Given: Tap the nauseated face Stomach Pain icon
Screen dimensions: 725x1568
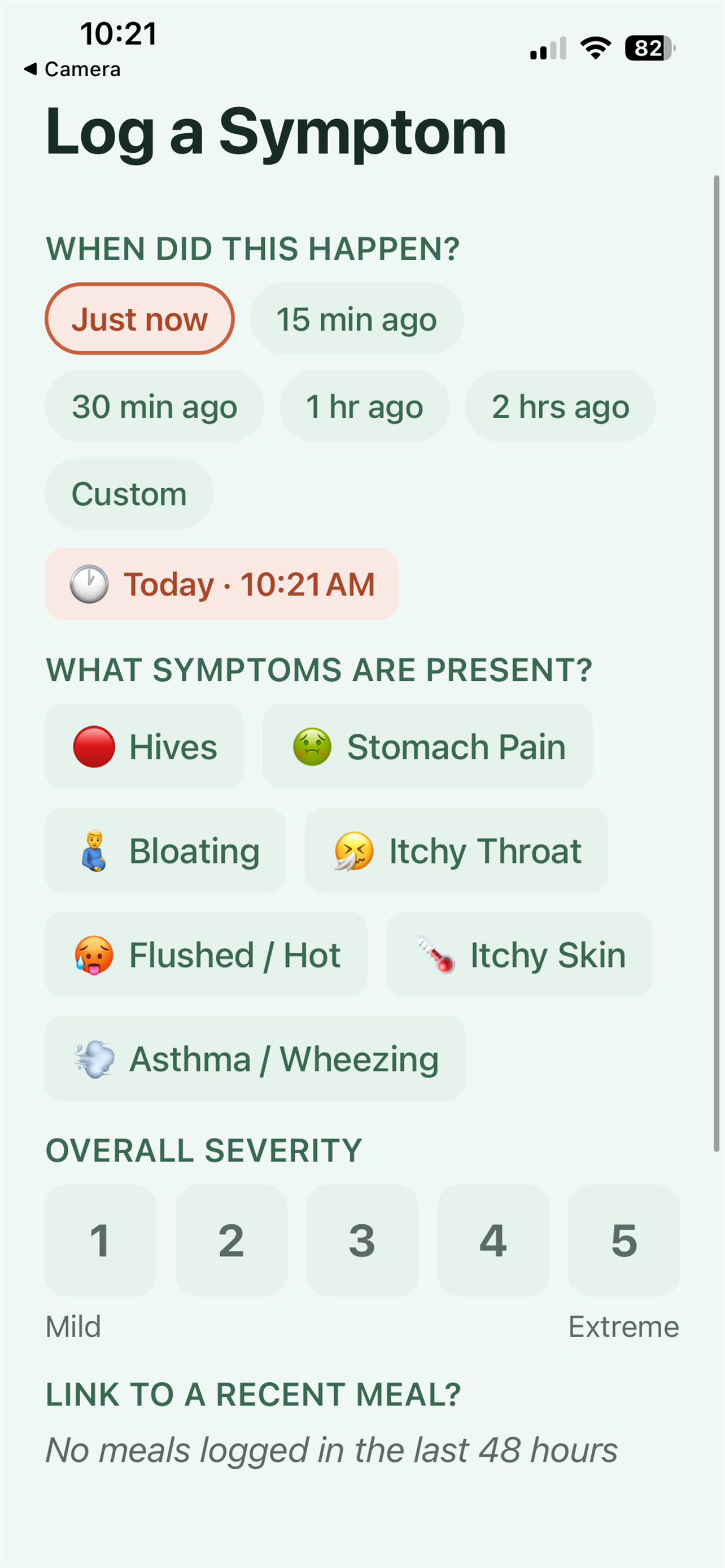Looking at the screenshot, I should click(312, 747).
